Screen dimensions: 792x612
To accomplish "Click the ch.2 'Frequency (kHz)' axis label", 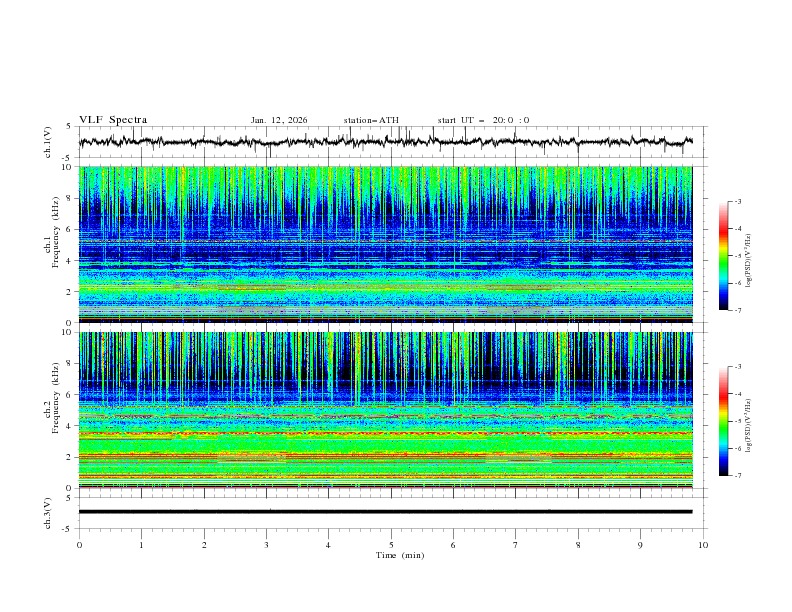I will pos(56,397).
